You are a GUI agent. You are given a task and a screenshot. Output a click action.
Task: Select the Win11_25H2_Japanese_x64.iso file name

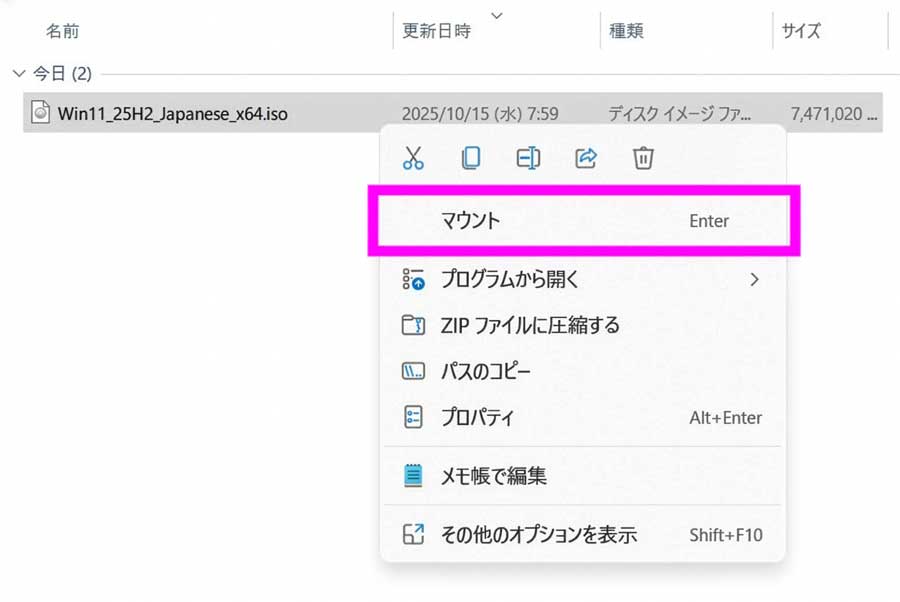click(x=172, y=114)
